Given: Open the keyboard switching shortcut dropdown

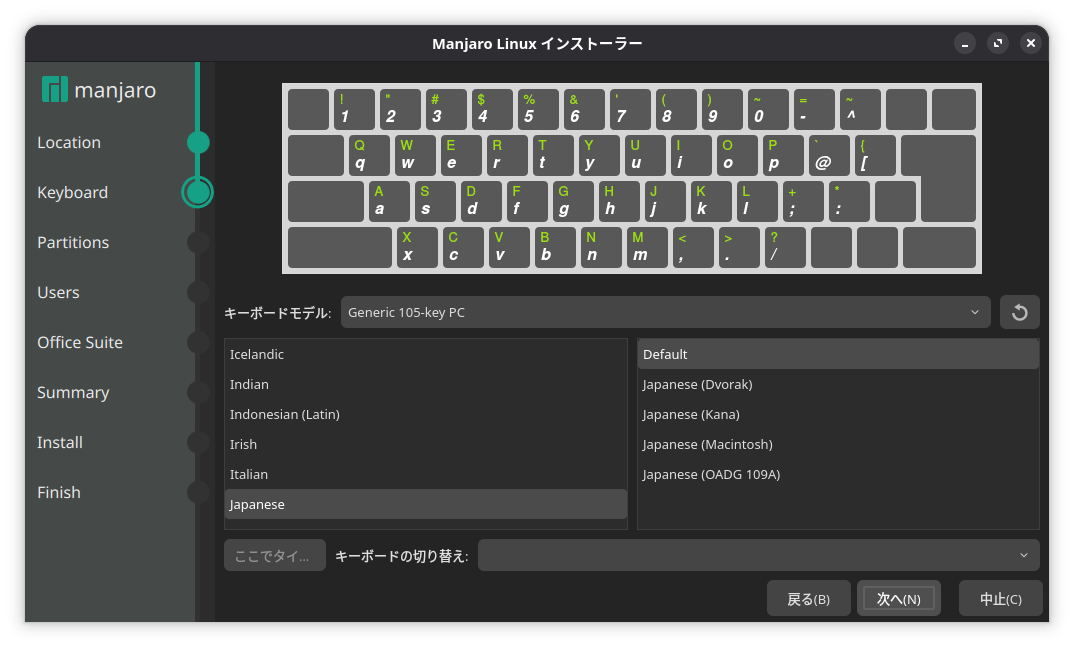Looking at the screenshot, I should tap(758, 555).
